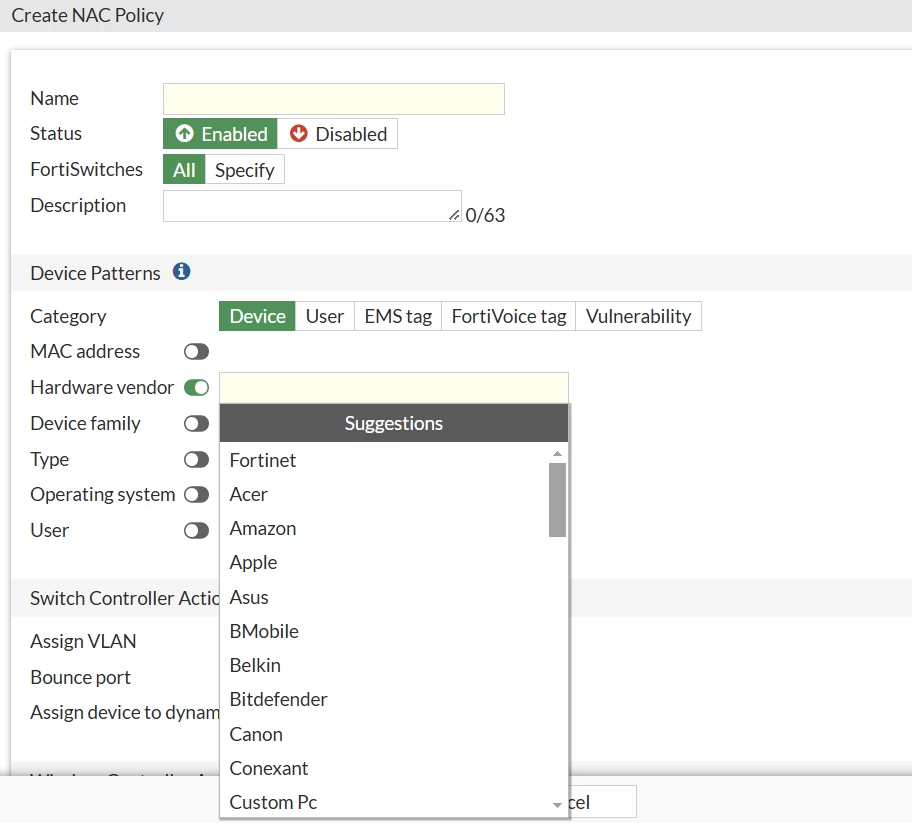Choose Canon in suggestions dropdown
Image resolution: width=912 pixels, height=823 pixels.
coord(384,734)
